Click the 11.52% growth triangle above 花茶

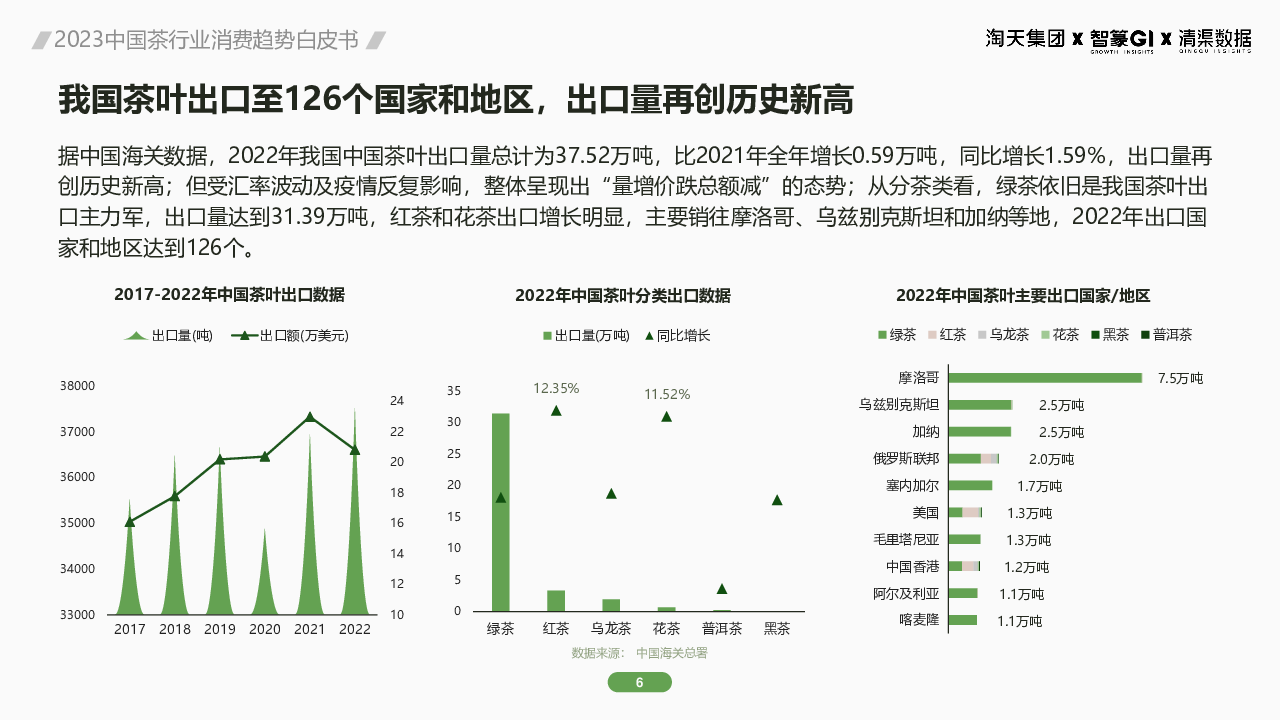pos(666,416)
